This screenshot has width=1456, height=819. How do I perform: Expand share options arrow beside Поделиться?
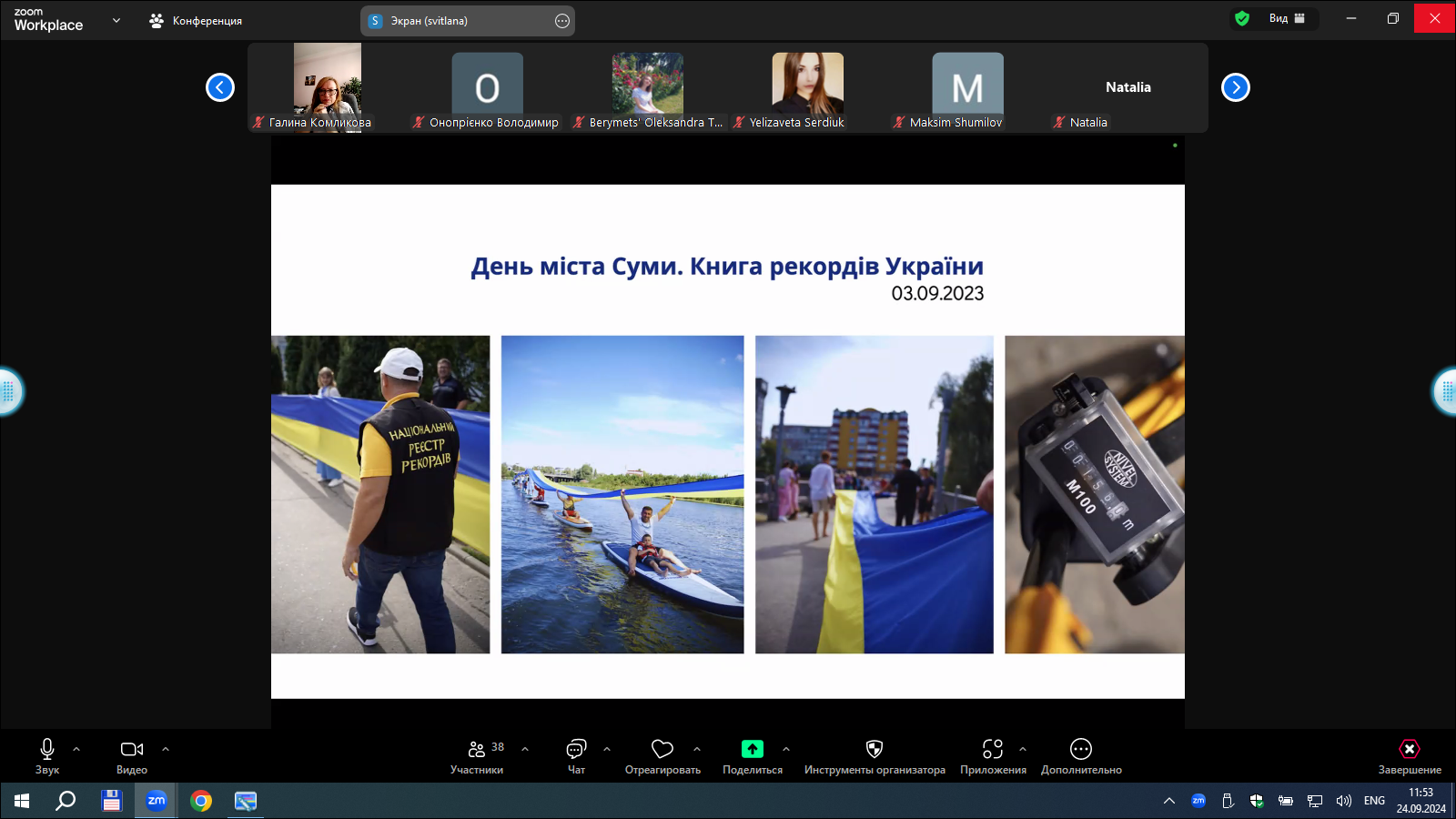coord(786,749)
